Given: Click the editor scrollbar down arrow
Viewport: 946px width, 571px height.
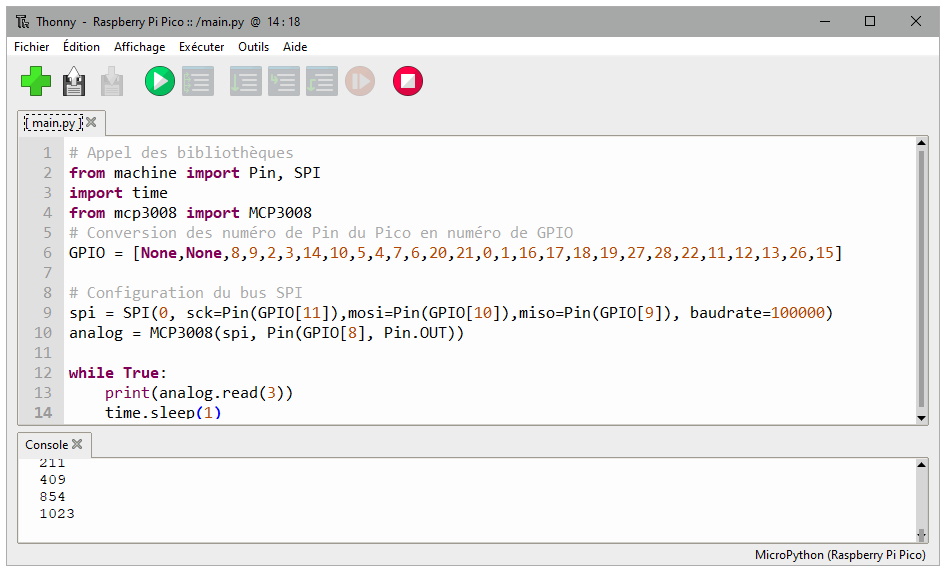Looking at the screenshot, I should tap(921, 418).
